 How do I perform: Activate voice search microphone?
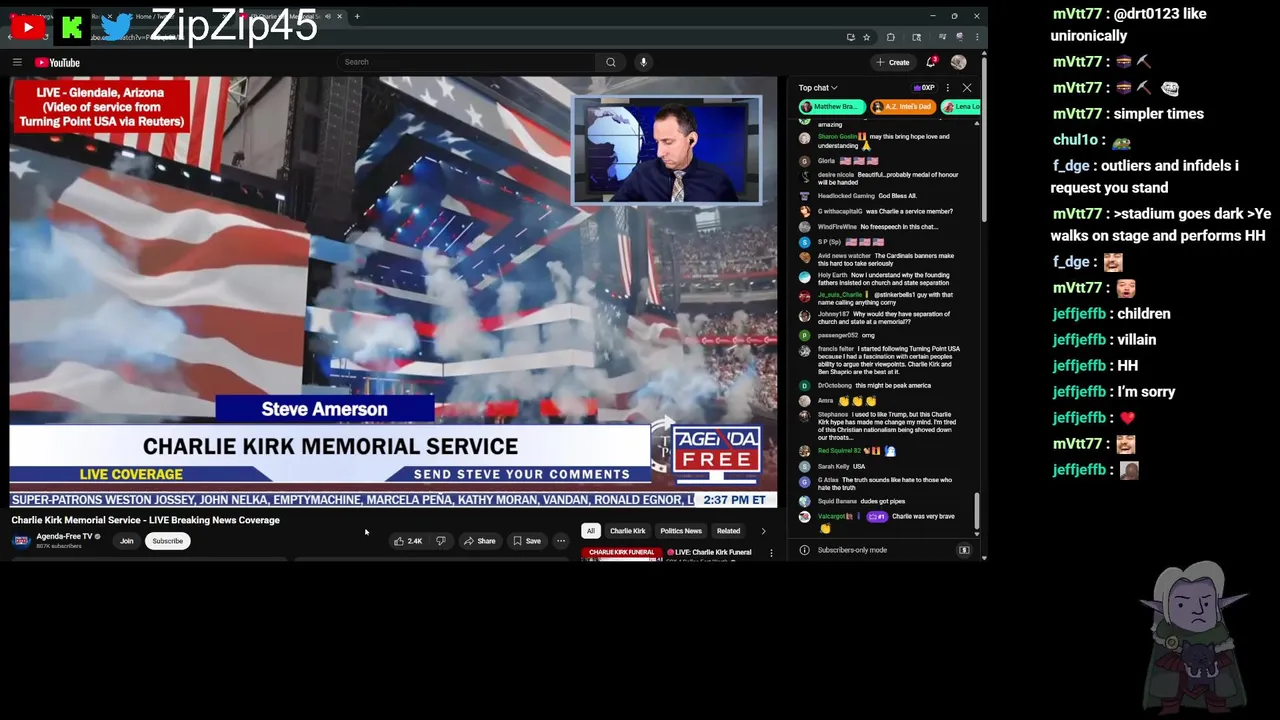pyautogui.click(x=643, y=62)
